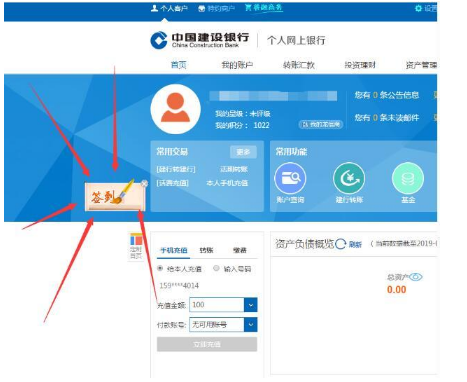Open the [话费充值] transaction link
The width and height of the screenshot is (467, 382).
[172, 183]
